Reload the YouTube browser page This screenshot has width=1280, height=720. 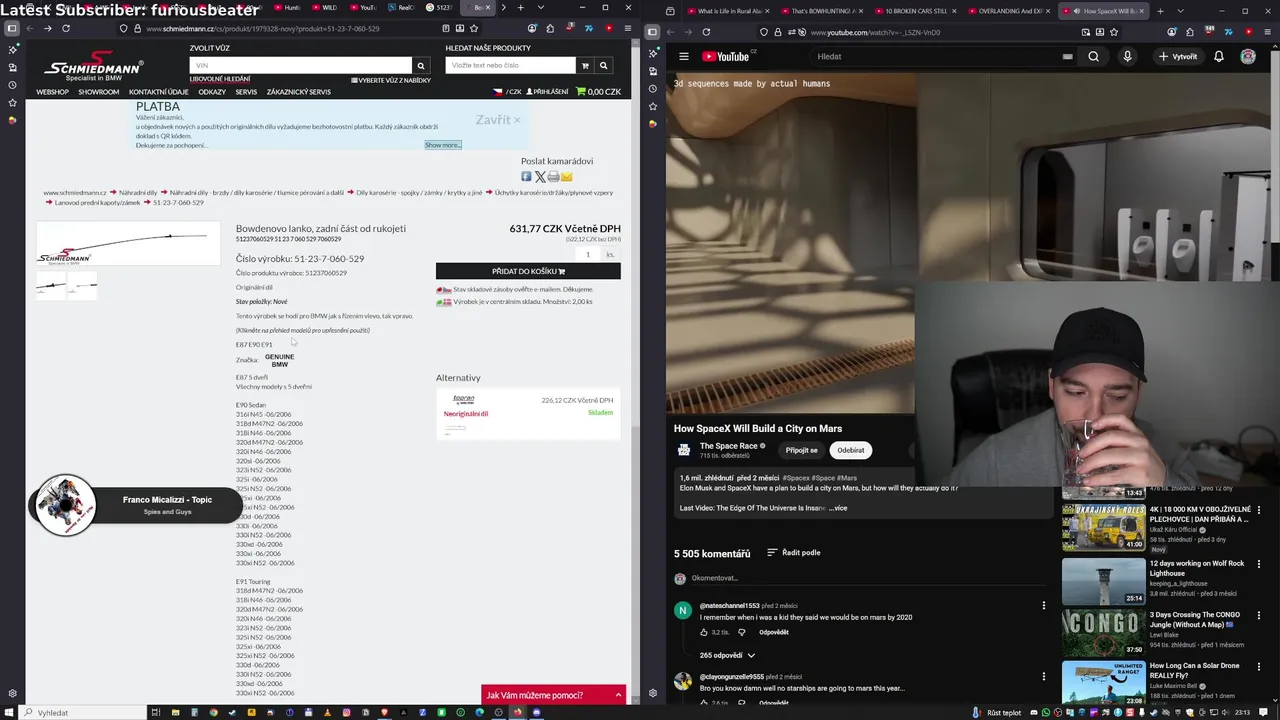[706, 32]
